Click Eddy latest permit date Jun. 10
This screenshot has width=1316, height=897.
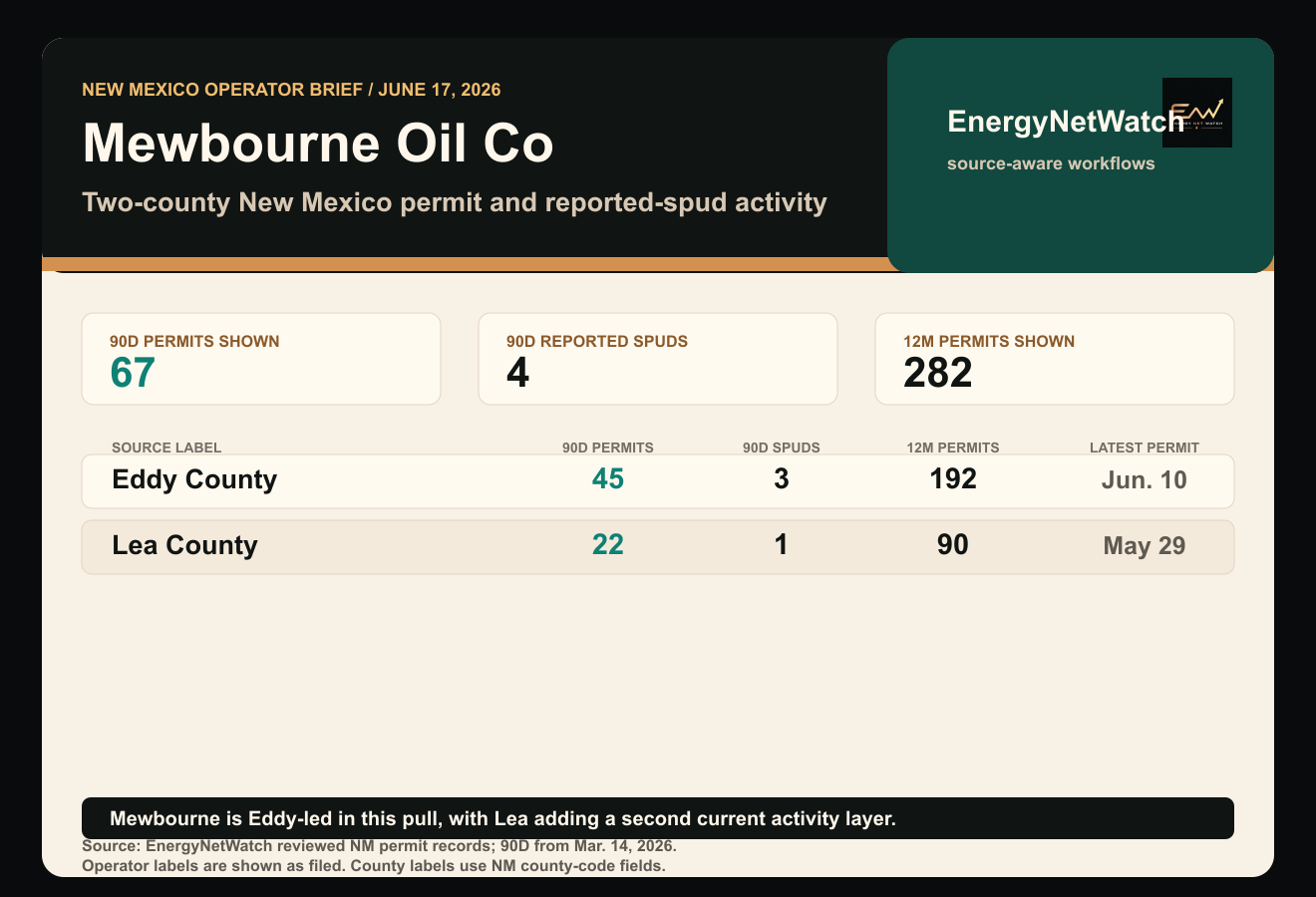point(1145,480)
